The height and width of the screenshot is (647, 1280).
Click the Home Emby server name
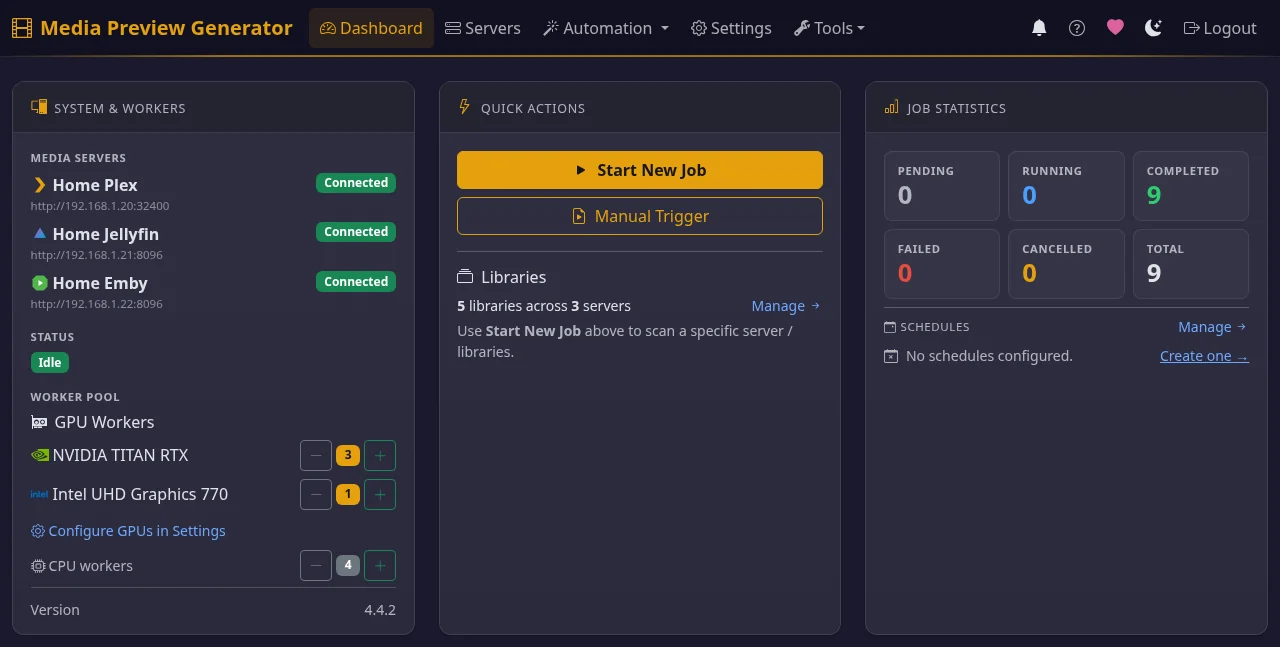(100, 283)
